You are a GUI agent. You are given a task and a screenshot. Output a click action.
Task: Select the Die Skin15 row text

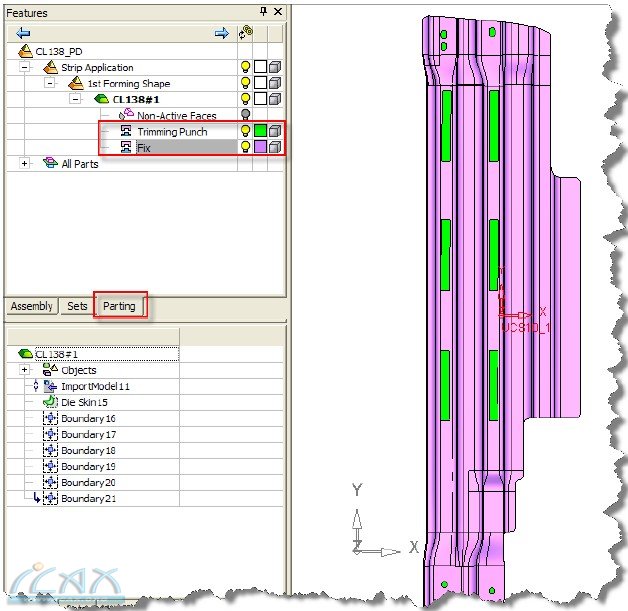[85, 402]
